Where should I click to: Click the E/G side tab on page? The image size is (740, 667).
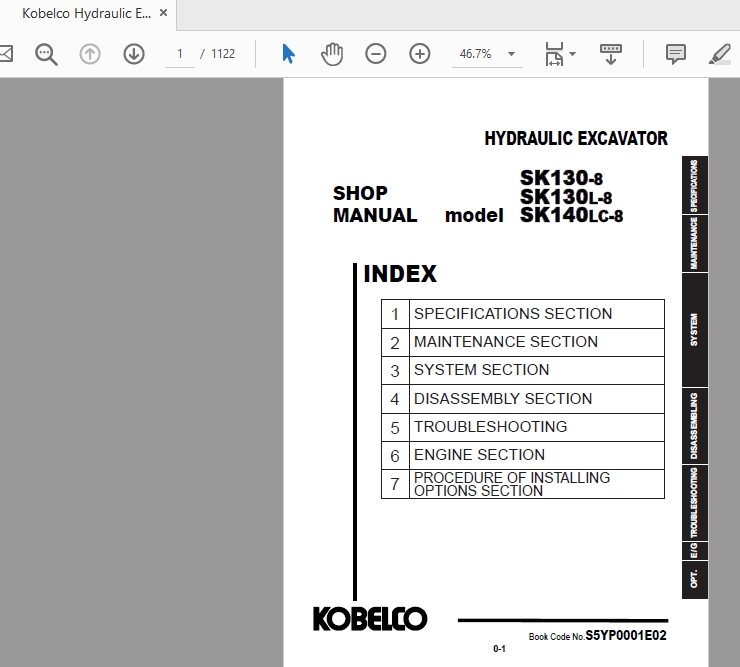tap(695, 551)
